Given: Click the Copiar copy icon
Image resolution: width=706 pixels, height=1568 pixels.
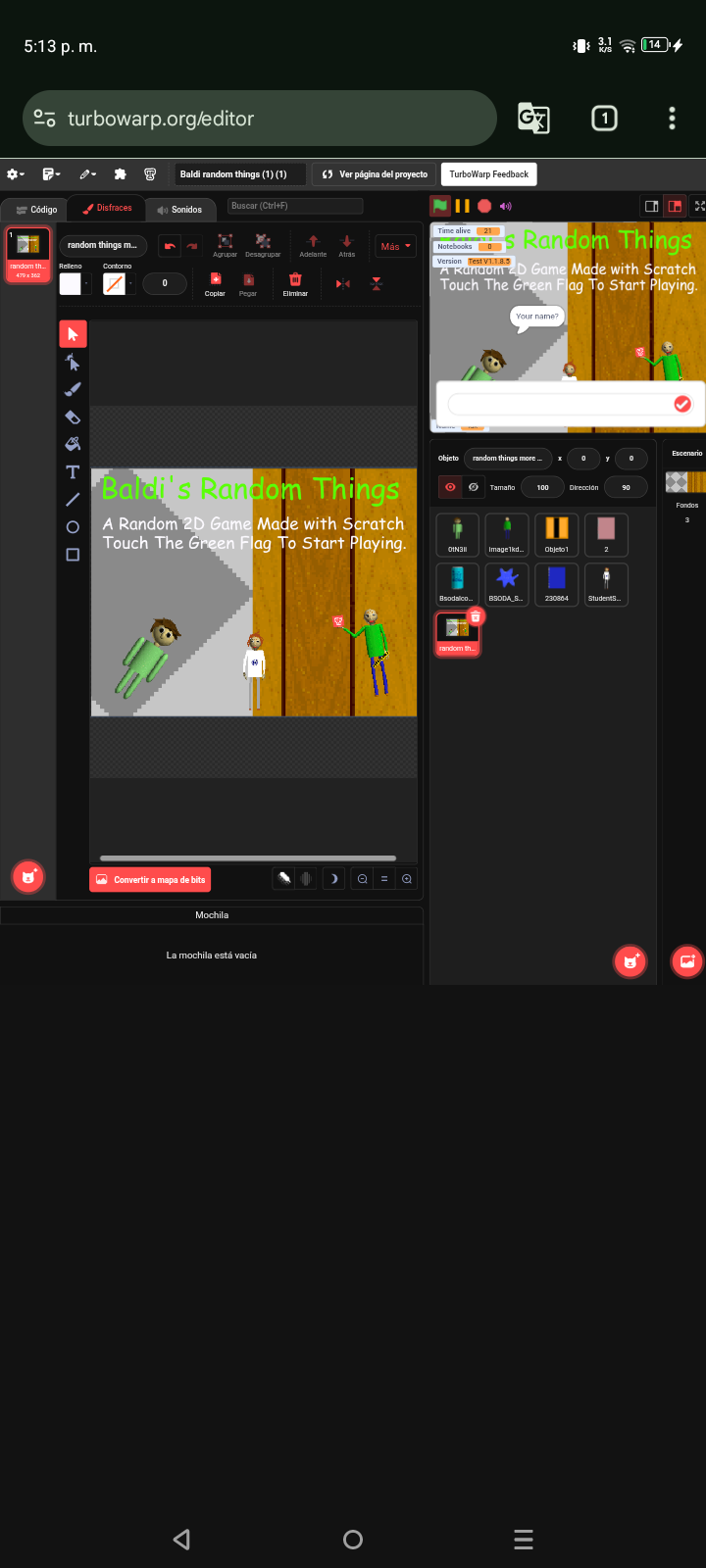Looking at the screenshot, I should click(x=216, y=279).
